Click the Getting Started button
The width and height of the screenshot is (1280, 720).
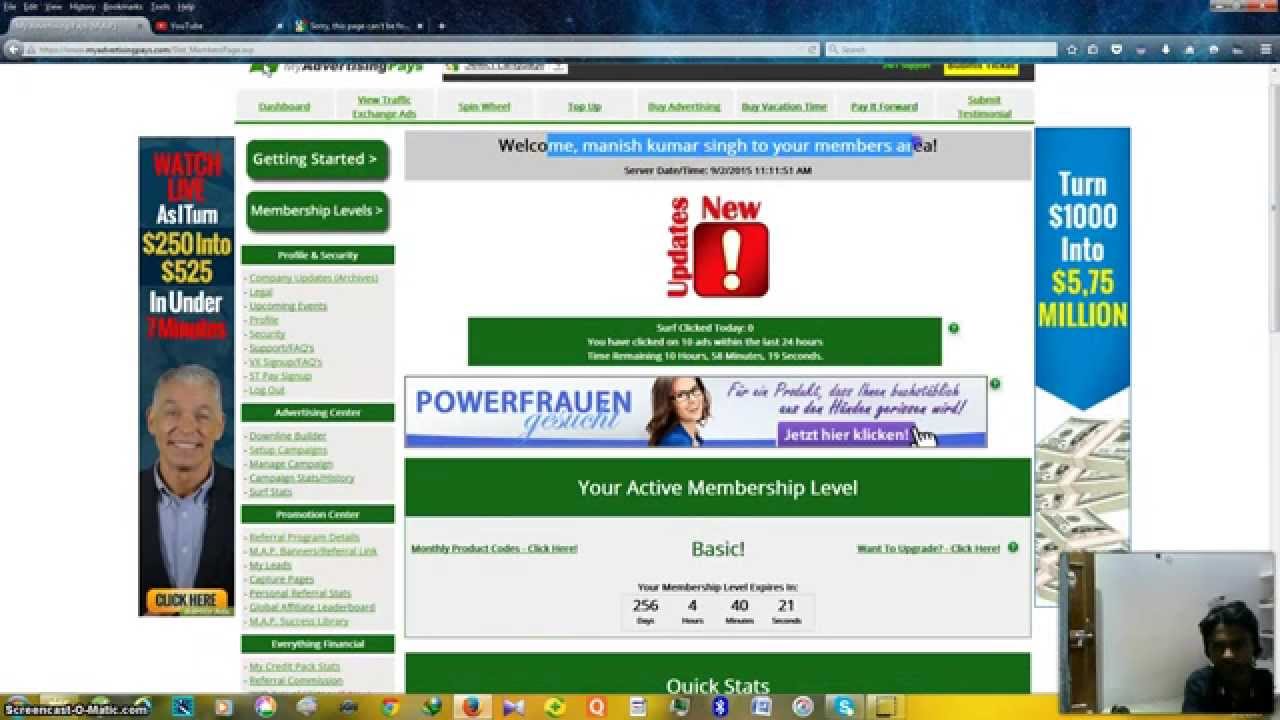coord(317,160)
